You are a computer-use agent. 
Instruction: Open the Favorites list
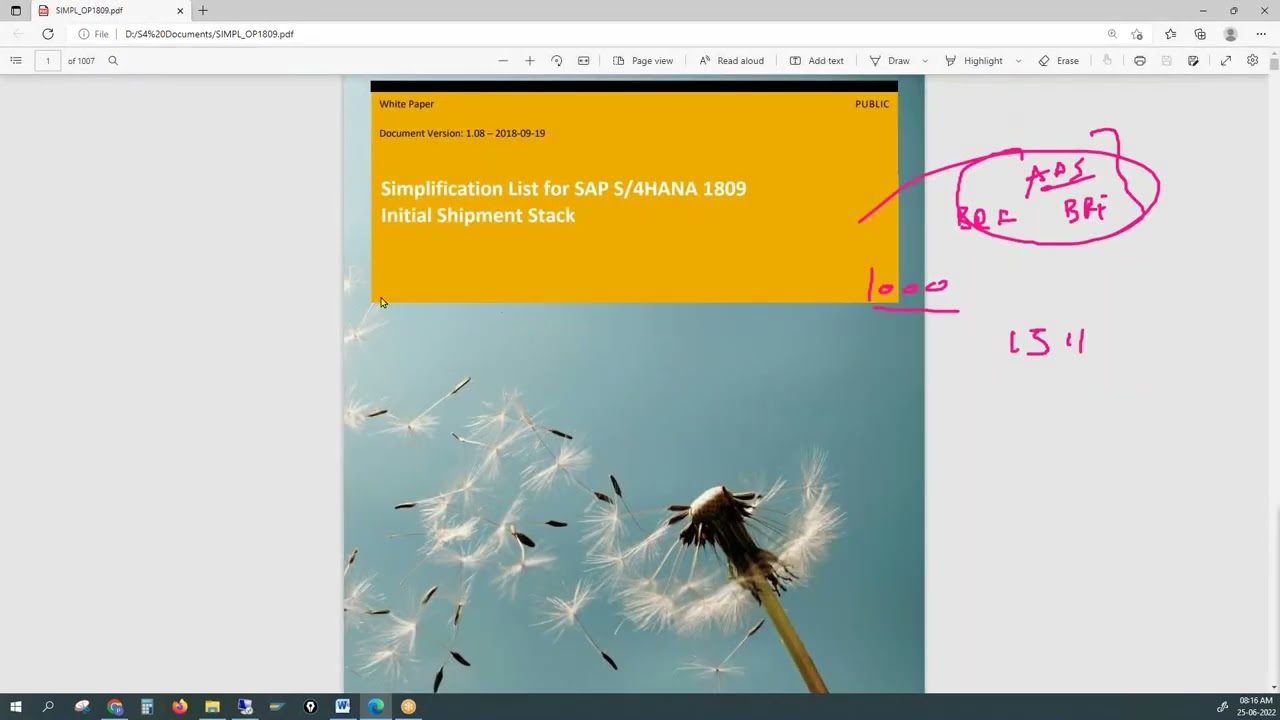click(1171, 34)
